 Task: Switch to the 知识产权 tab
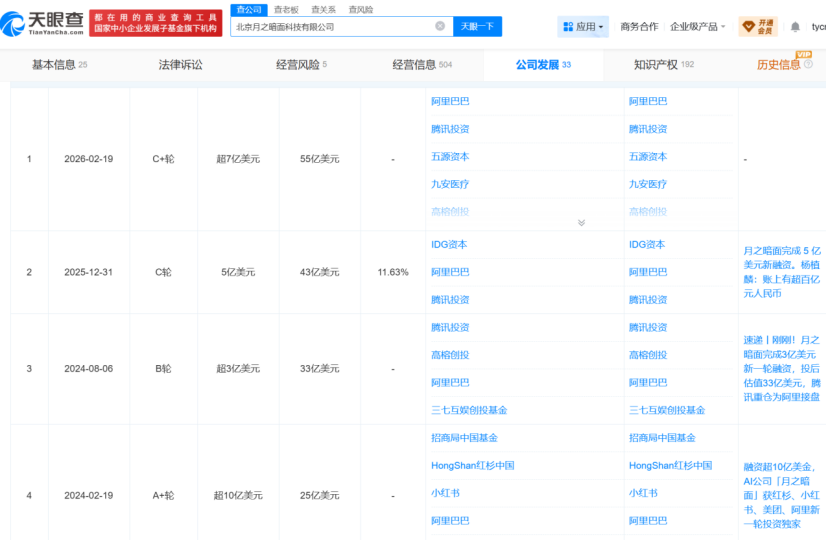point(664,65)
